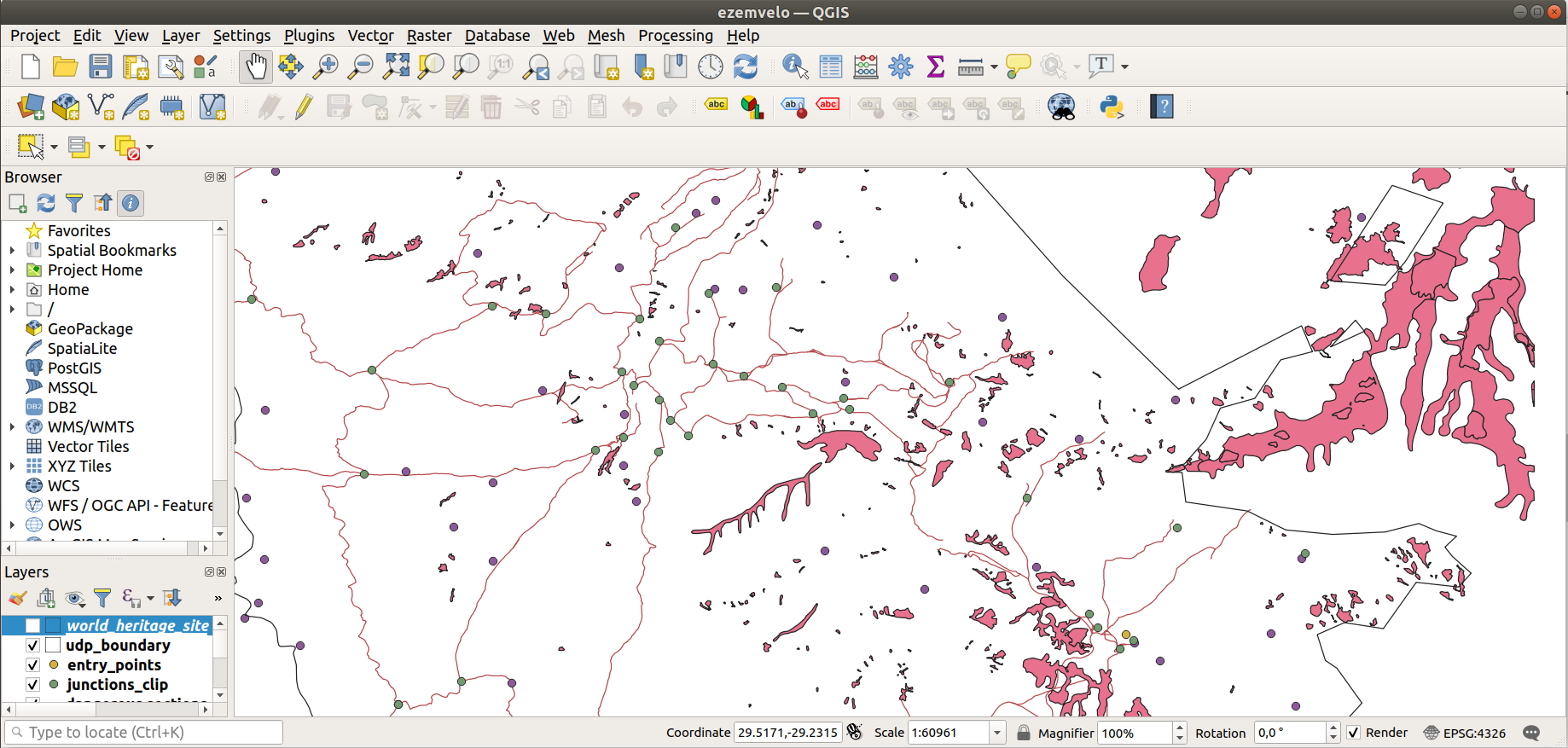Select GeoPackage in the Browser tree

pyautogui.click(x=90, y=329)
